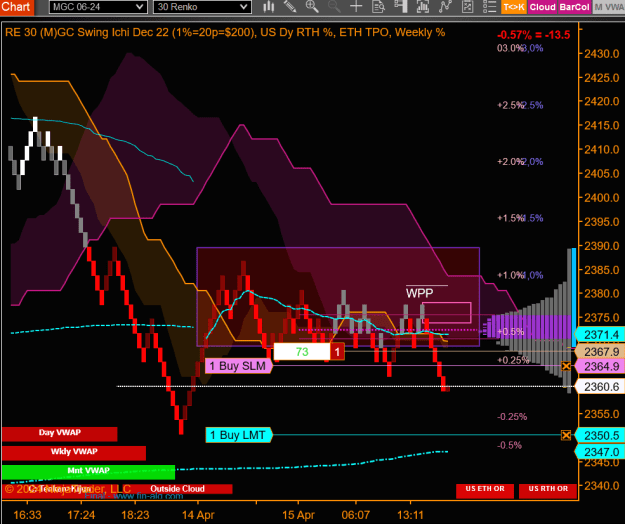Click the 2340.0 price axis label
625x524 pixels.
coord(601,486)
